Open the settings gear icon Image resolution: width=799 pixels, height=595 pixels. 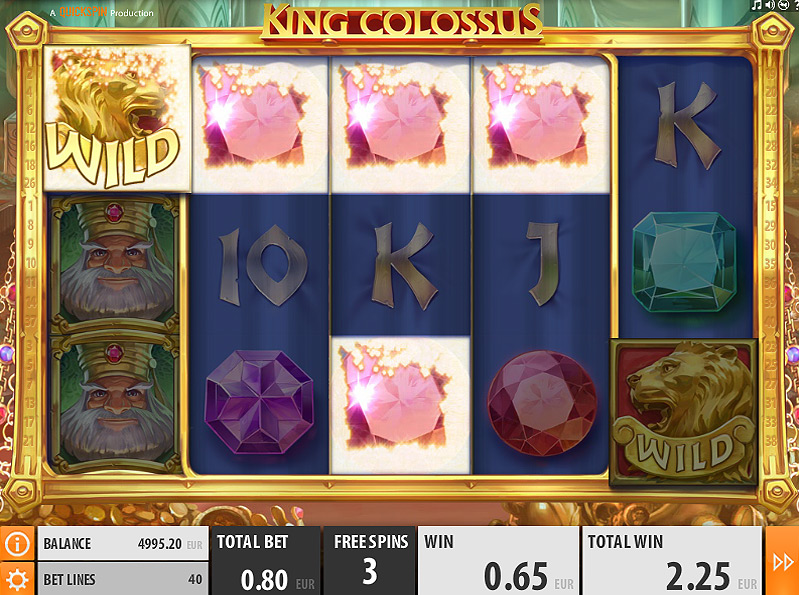(17, 579)
